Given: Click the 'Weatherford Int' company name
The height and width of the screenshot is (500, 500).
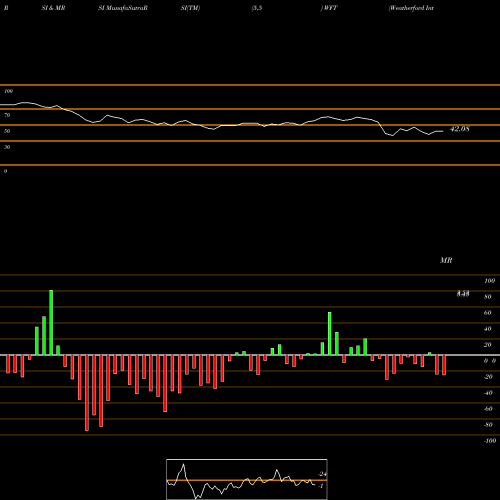Looking at the screenshot, I should click(x=411, y=8).
